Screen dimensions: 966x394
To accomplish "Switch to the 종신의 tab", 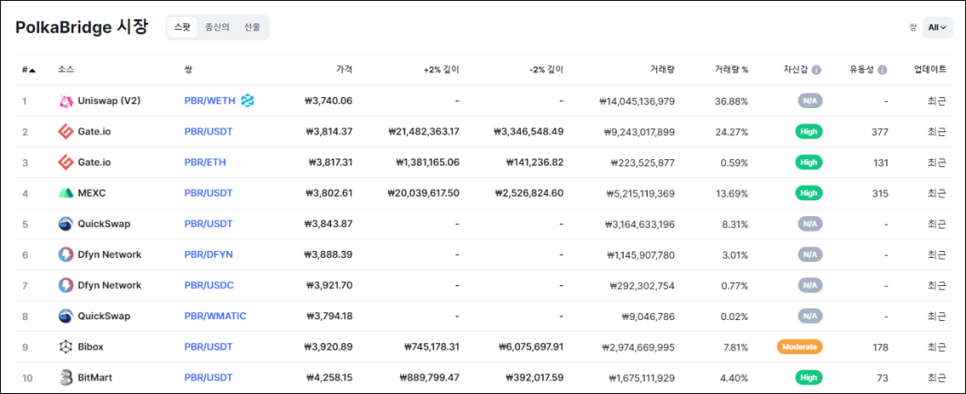I will [x=217, y=27].
